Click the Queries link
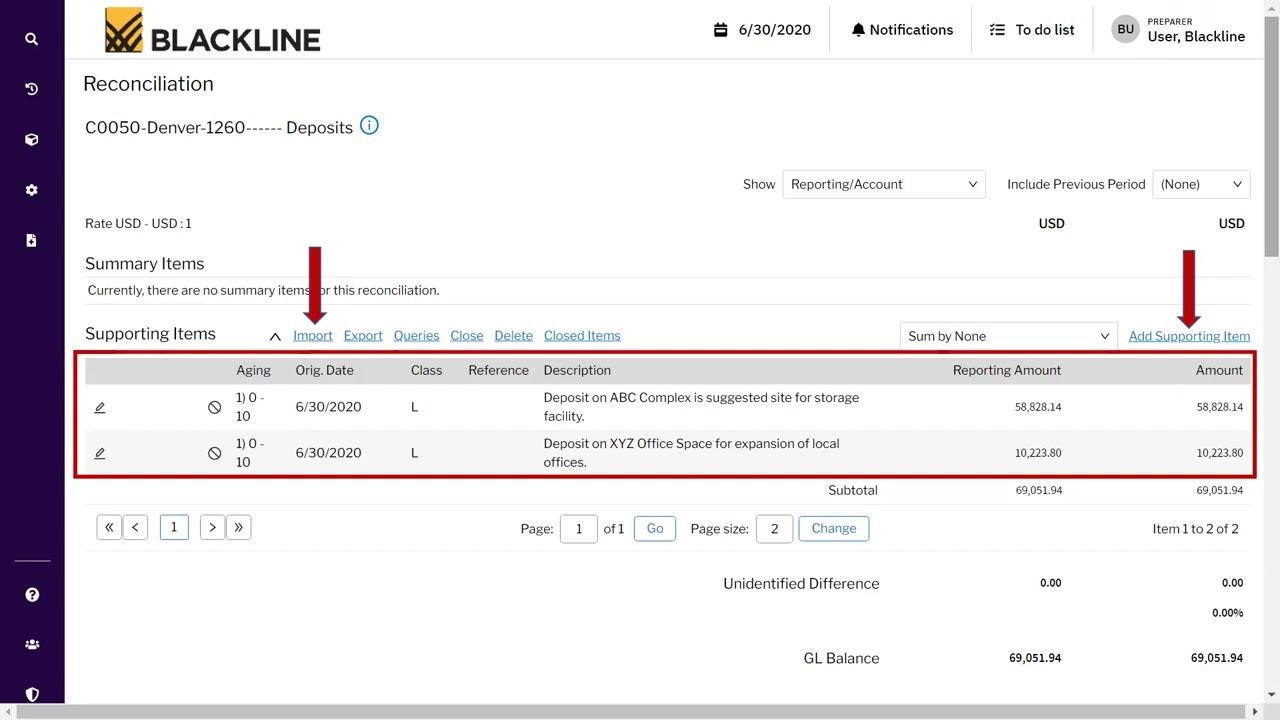This screenshot has width=1280, height=720. pyautogui.click(x=417, y=336)
